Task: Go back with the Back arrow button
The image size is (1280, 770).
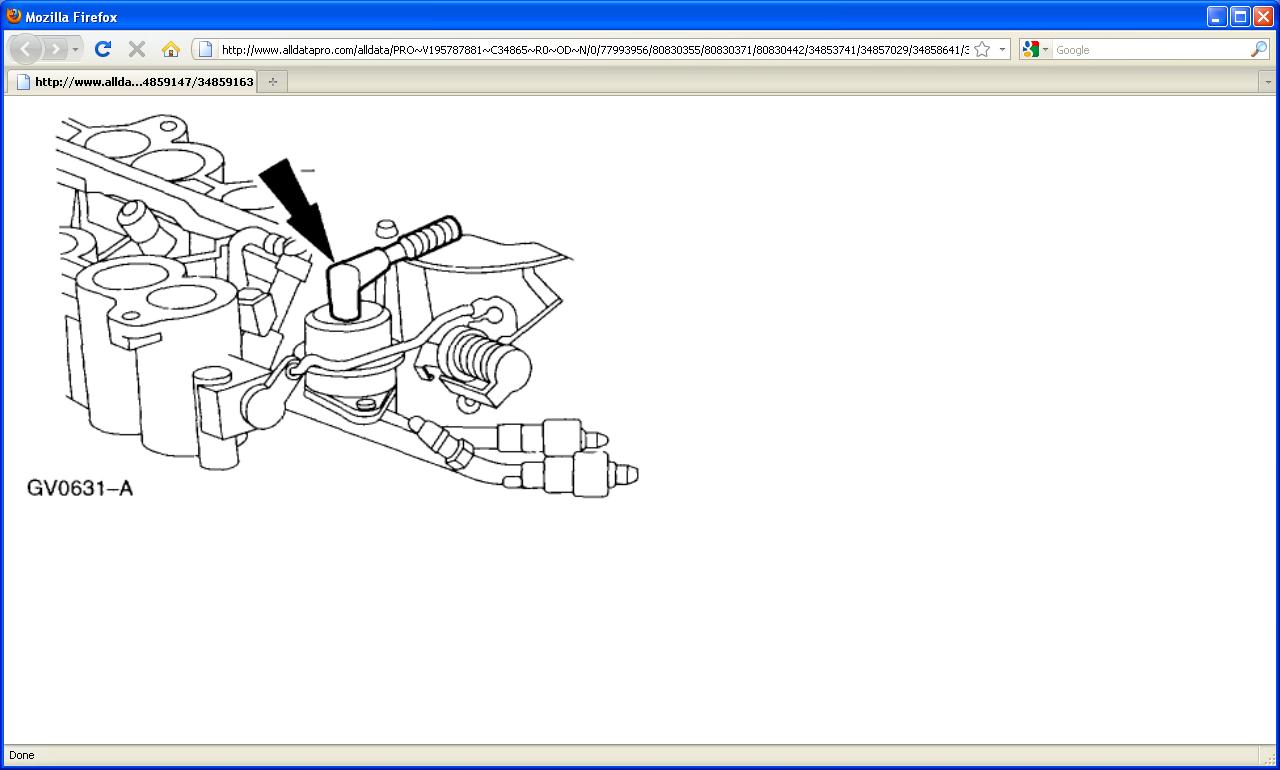Action: [x=25, y=49]
